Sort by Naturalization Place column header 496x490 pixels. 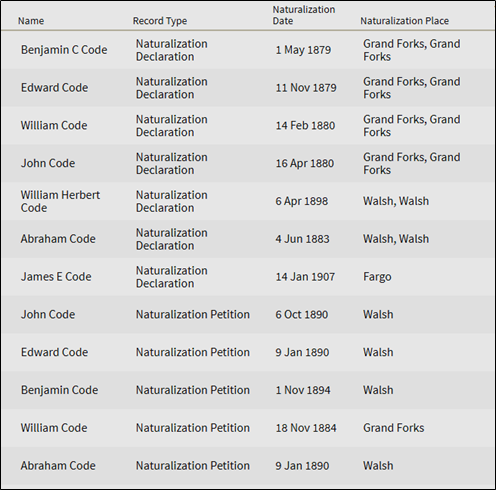[x=405, y=21]
